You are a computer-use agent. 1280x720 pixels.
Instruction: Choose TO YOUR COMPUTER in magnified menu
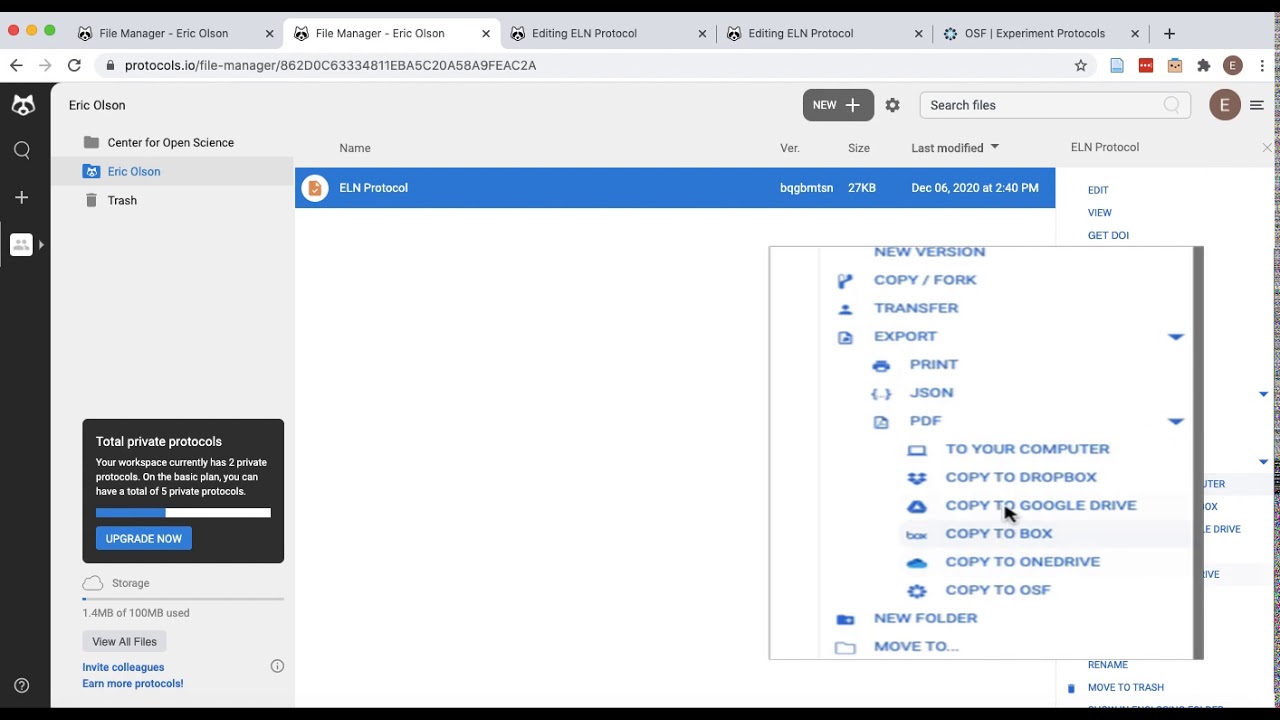[1028, 450]
